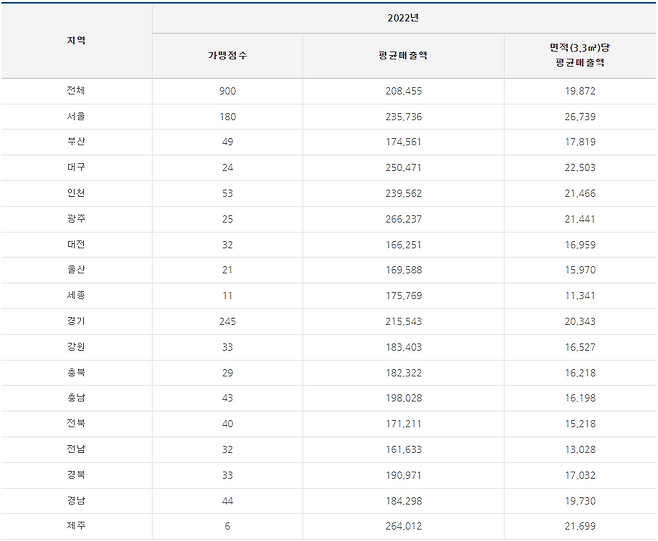
Task: Click the 면적(3.3㎡)당 평균매출액 header
Action: [x=579, y=55]
